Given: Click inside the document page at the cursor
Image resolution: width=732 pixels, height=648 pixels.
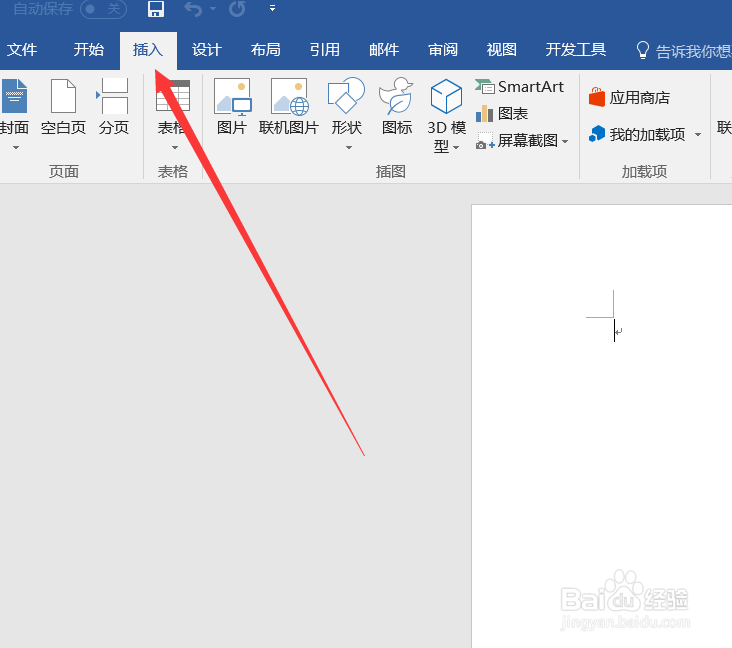Looking at the screenshot, I should click(x=614, y=331).
